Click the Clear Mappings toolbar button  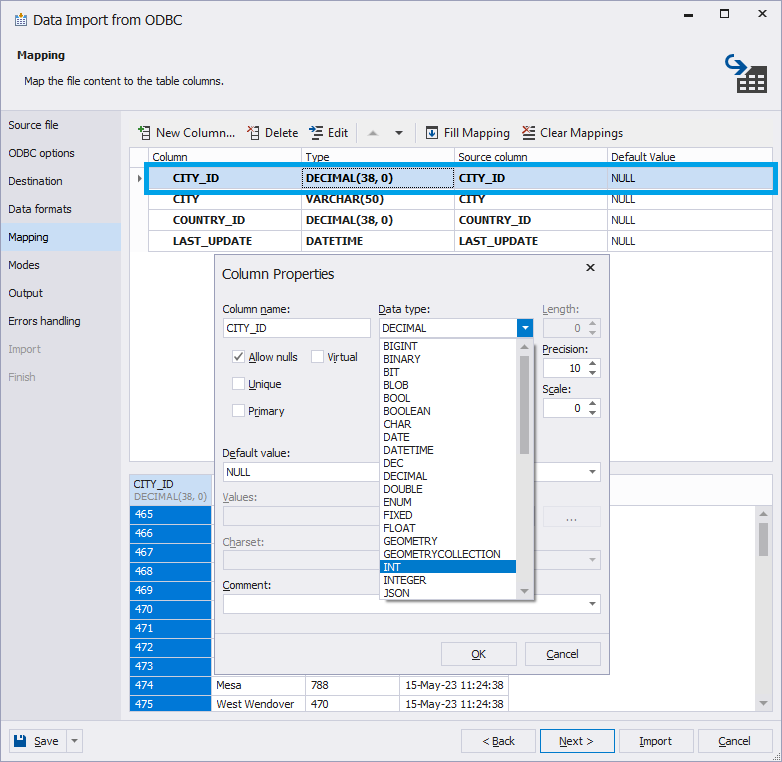[x=573, y=133]
